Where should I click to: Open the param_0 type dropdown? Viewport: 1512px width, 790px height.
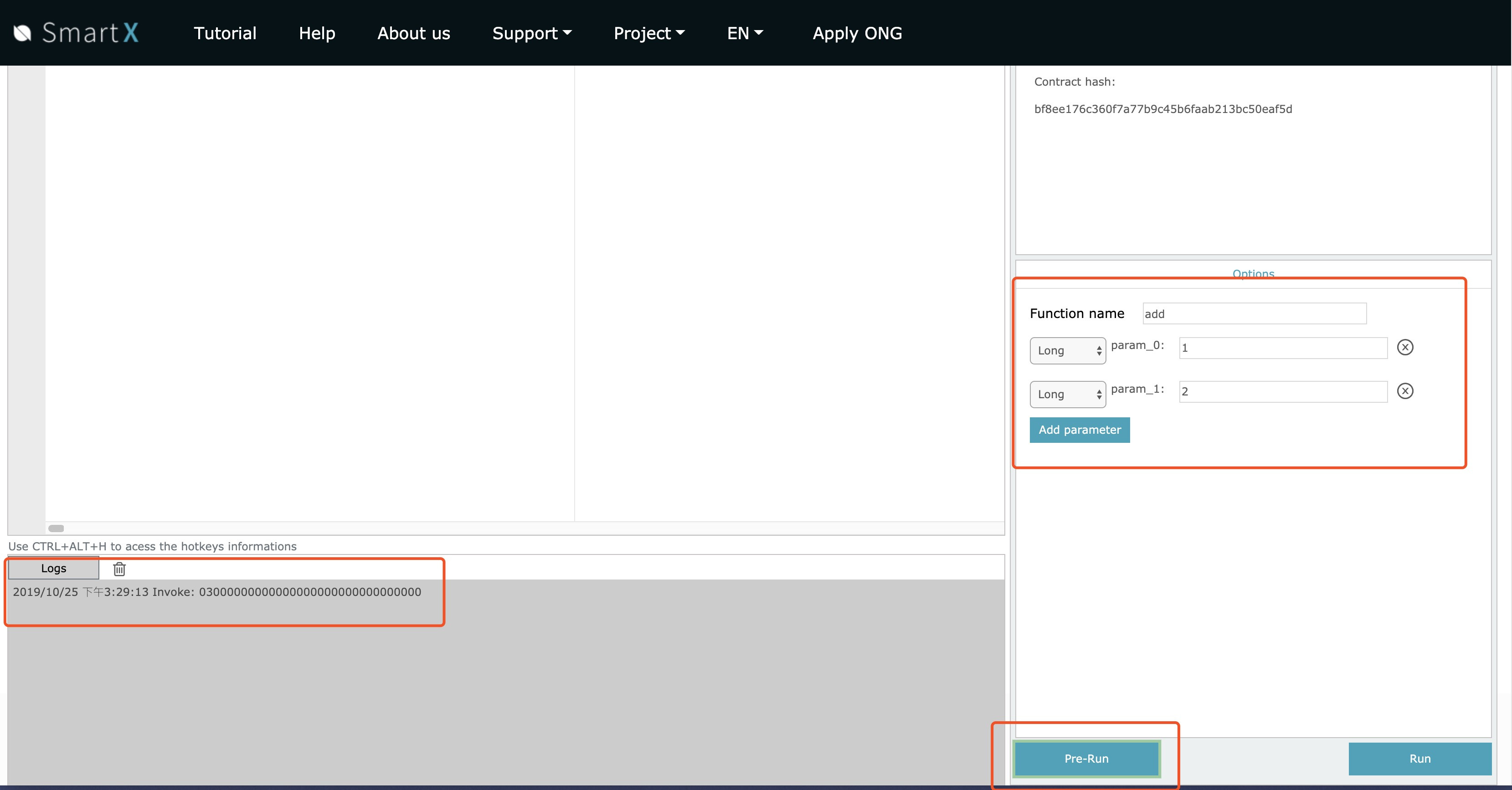click(1067, 350)
